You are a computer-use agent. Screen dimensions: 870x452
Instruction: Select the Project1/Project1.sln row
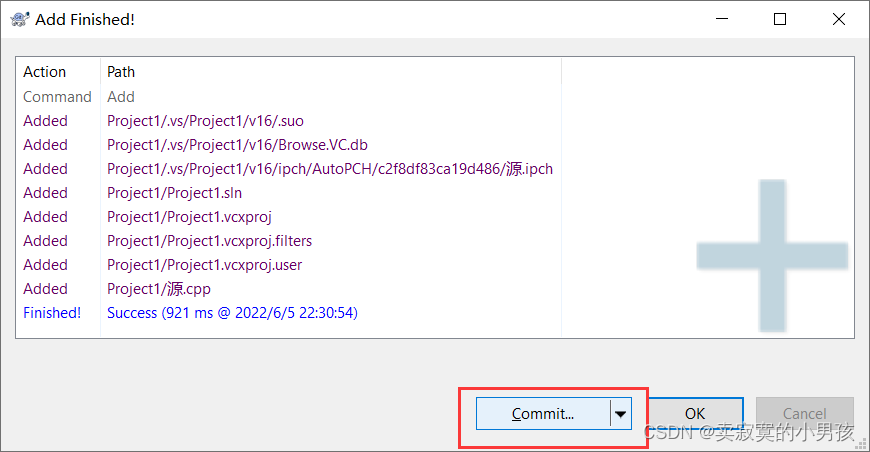pos(289,193)
